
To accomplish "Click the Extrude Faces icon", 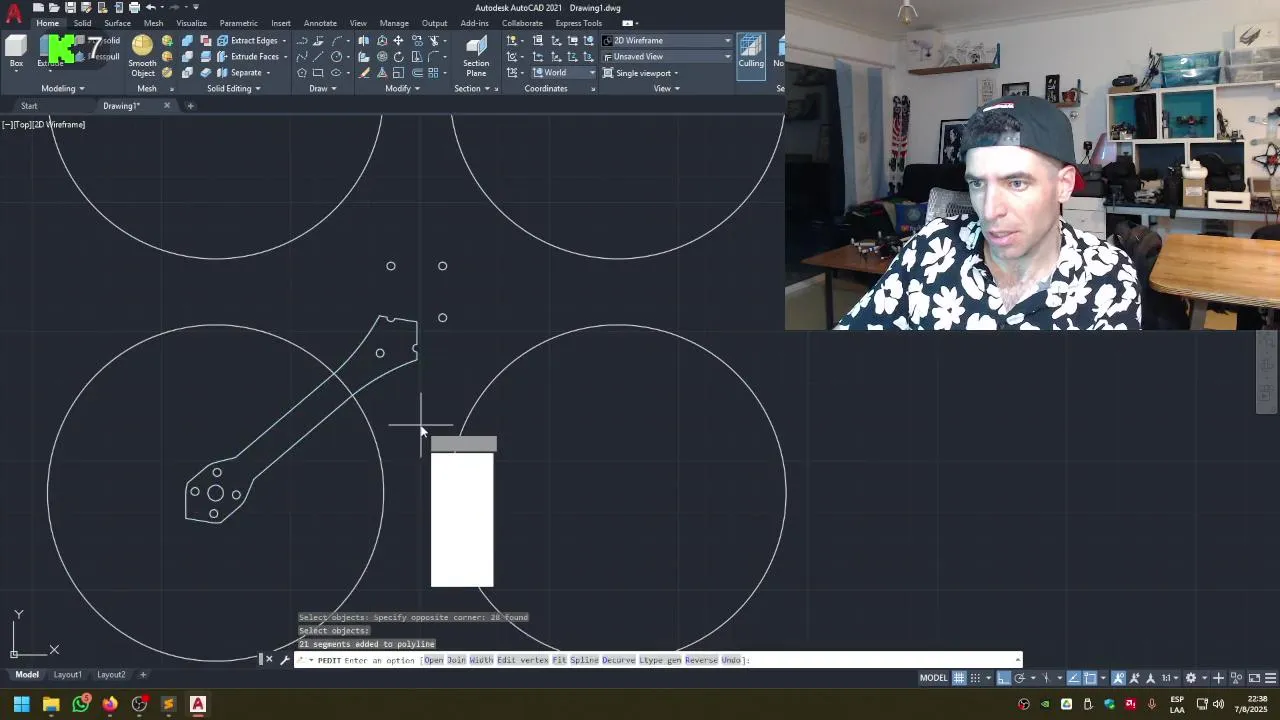I will [x=223, y=56].
